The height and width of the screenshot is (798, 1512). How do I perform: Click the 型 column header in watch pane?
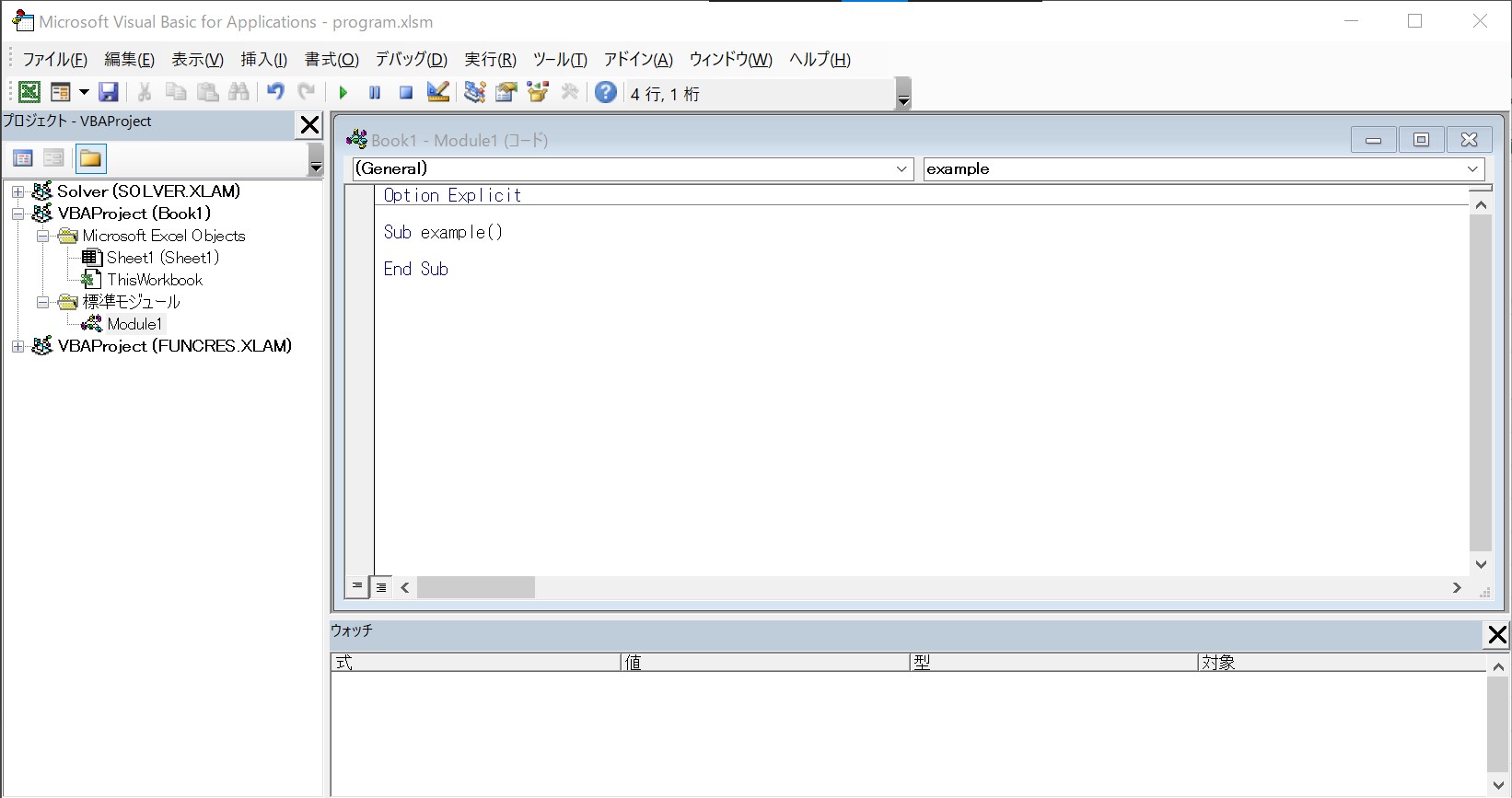click(1053, 663)
